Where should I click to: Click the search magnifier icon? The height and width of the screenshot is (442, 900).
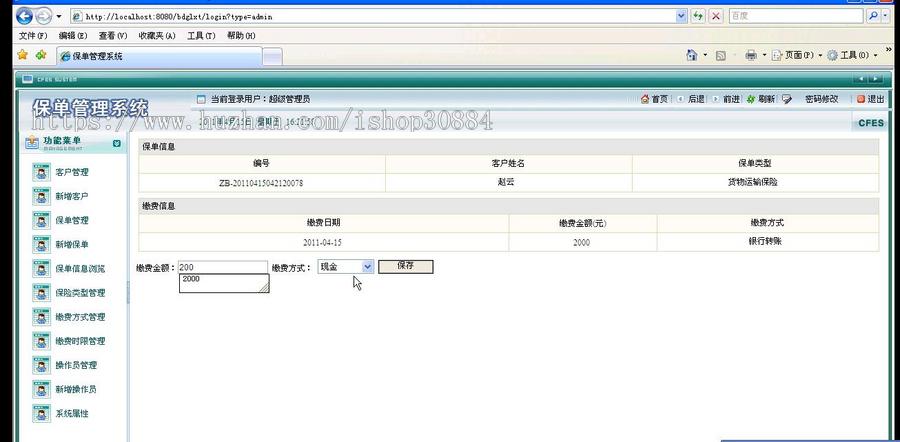click(x=872, y=16)
